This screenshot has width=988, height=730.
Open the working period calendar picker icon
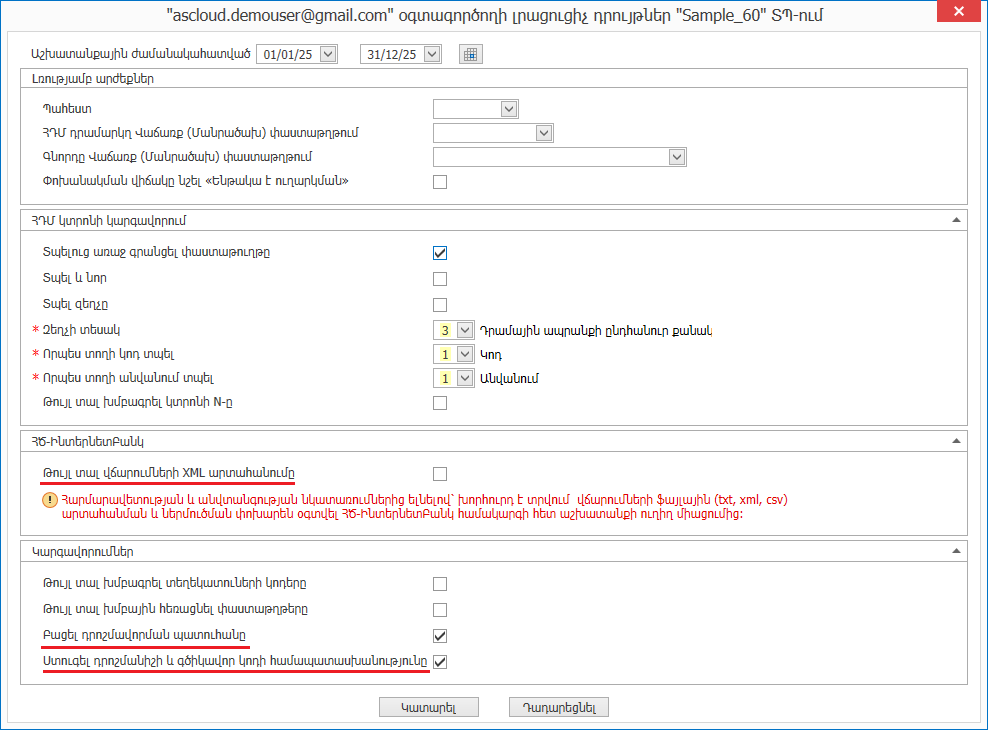470,55
